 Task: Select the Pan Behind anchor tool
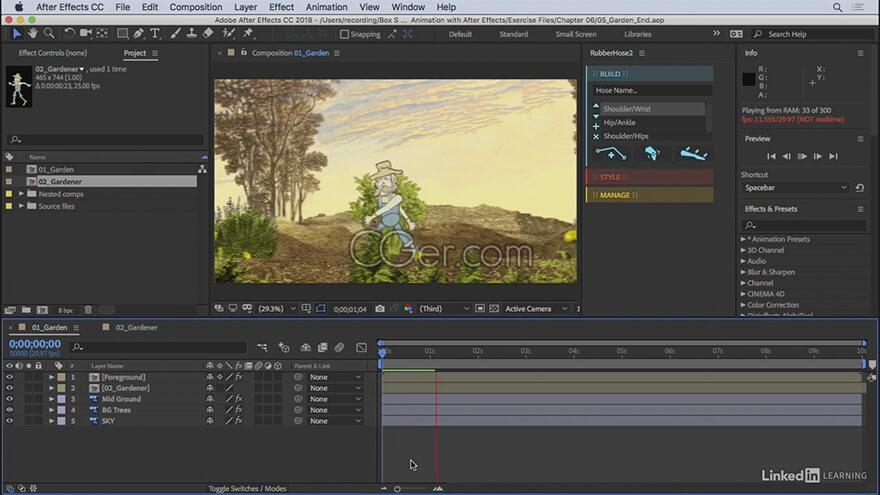[102, 34]
